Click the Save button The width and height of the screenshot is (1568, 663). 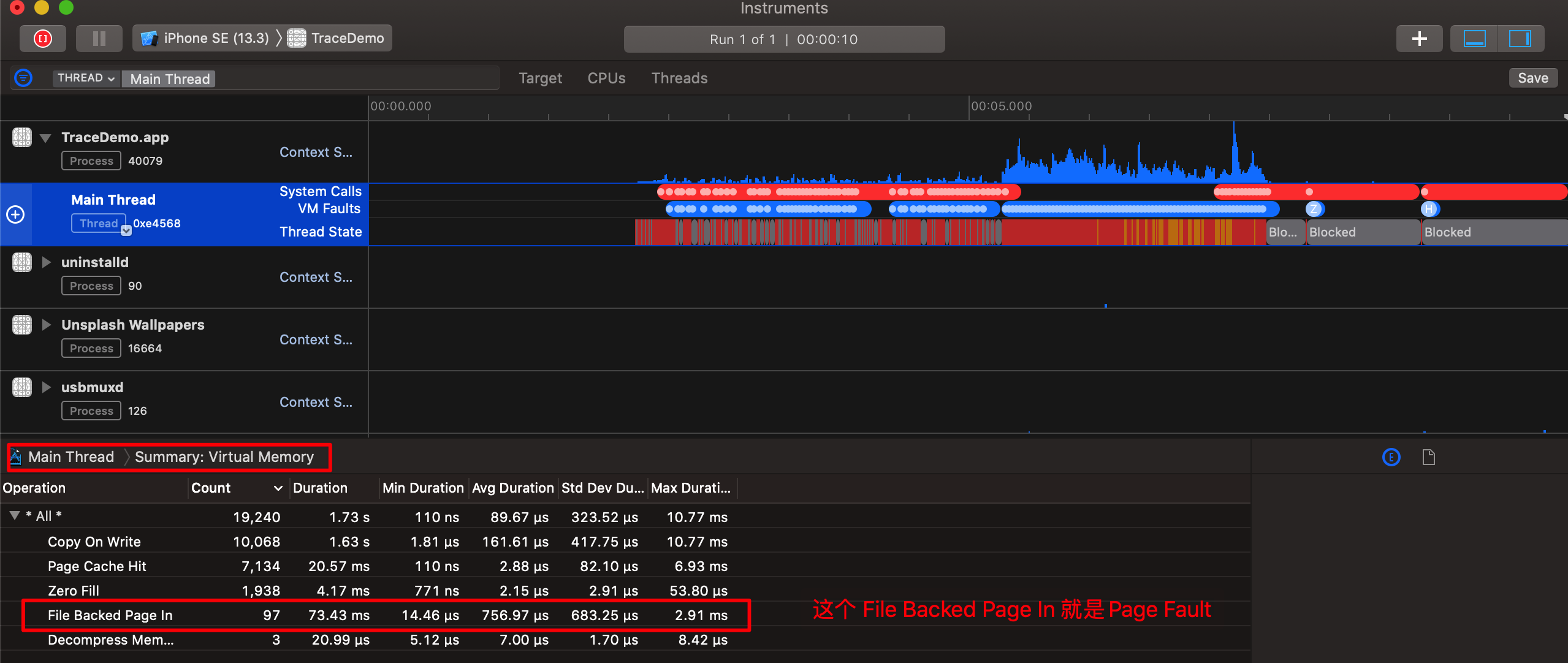1532,78
